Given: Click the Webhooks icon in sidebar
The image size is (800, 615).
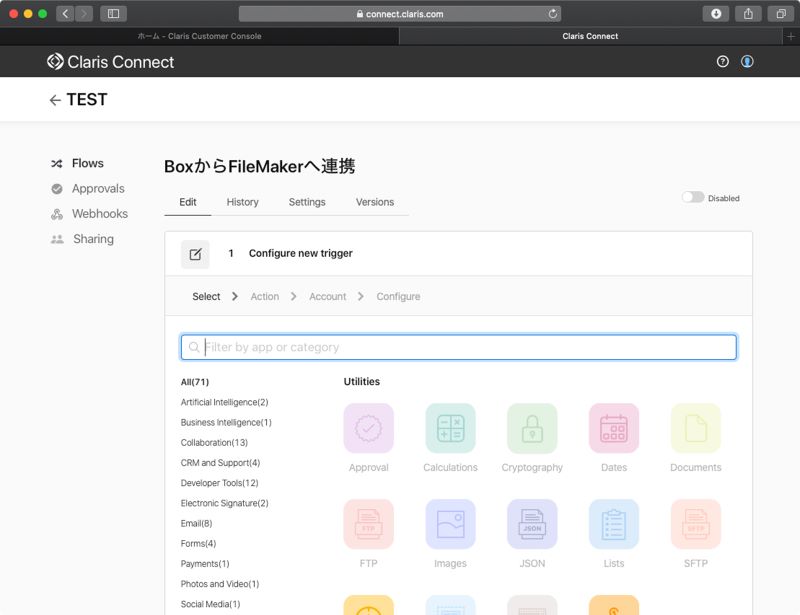Looking at the screenshot, I should [57, 214].
